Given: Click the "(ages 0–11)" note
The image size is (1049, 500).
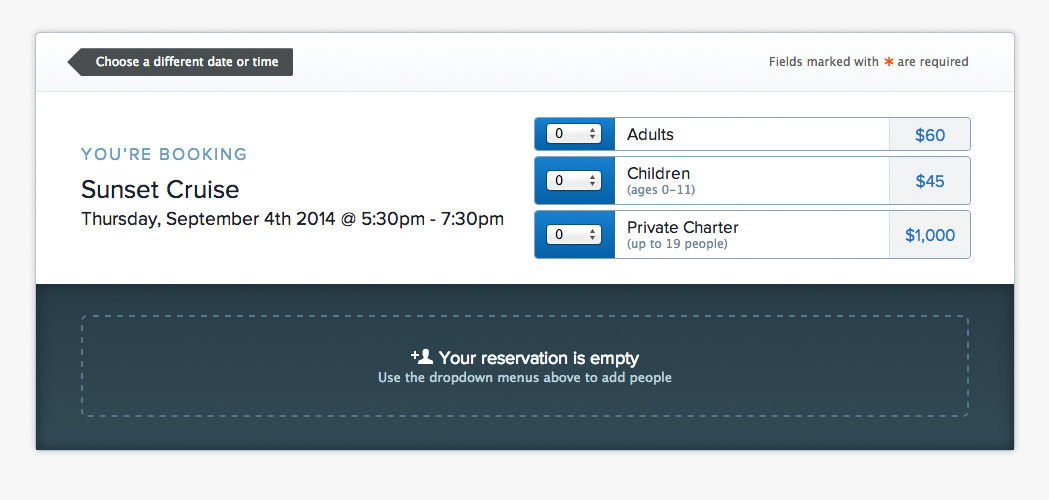Looking at the screenshot, I should pos(661,190).
